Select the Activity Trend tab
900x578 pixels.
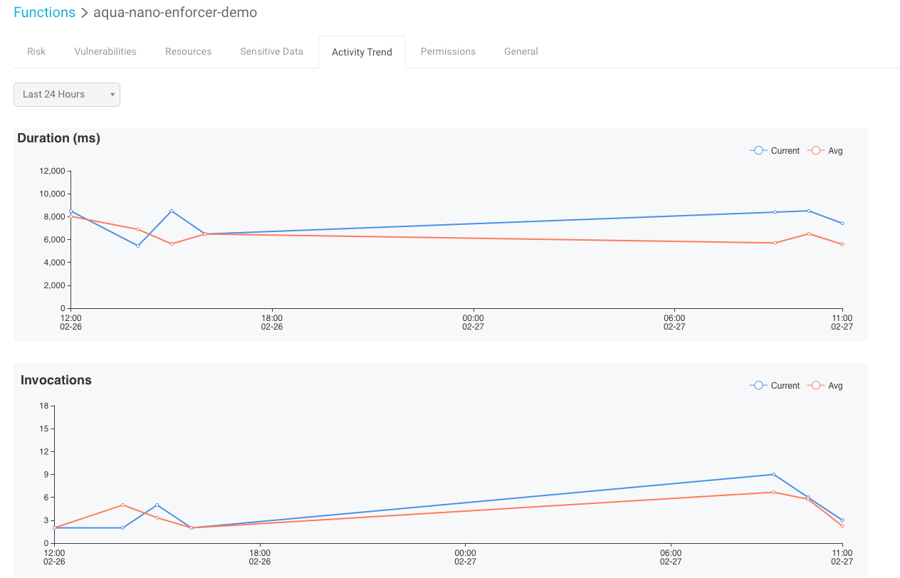[362, 52]
